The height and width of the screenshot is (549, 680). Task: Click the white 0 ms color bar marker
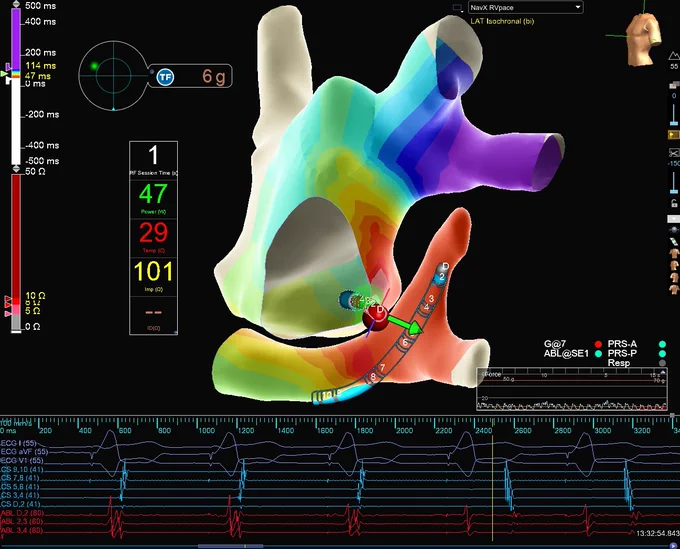(8, 82)
